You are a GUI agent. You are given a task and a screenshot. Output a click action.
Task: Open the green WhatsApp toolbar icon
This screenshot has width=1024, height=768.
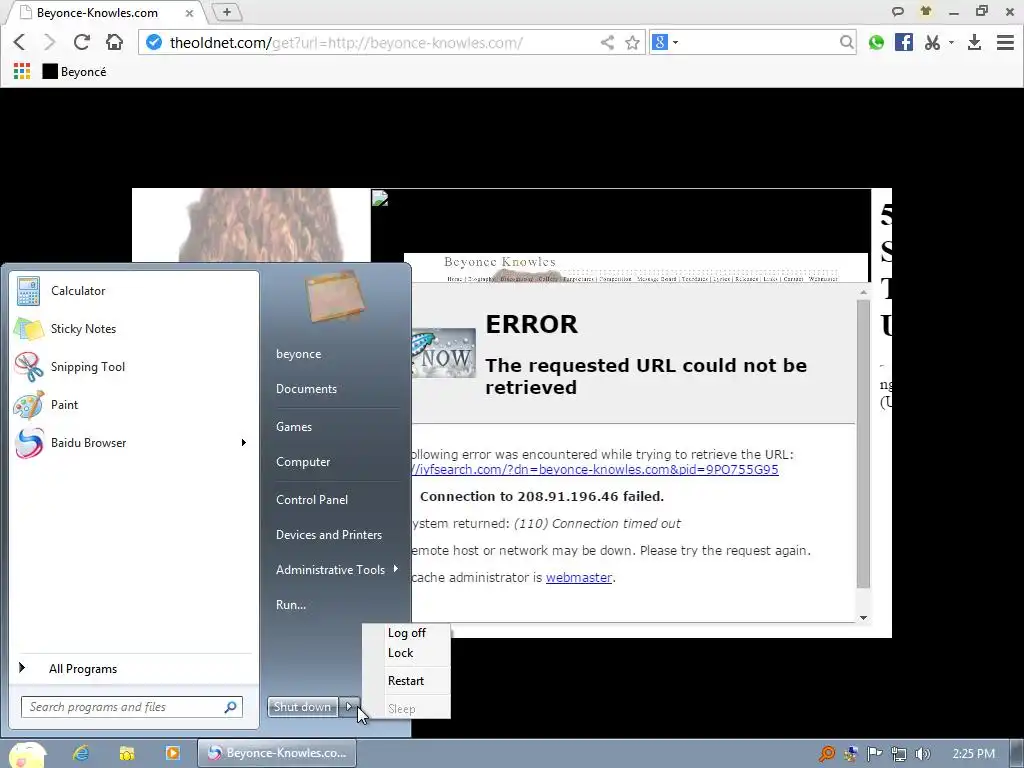click(876, 42)
